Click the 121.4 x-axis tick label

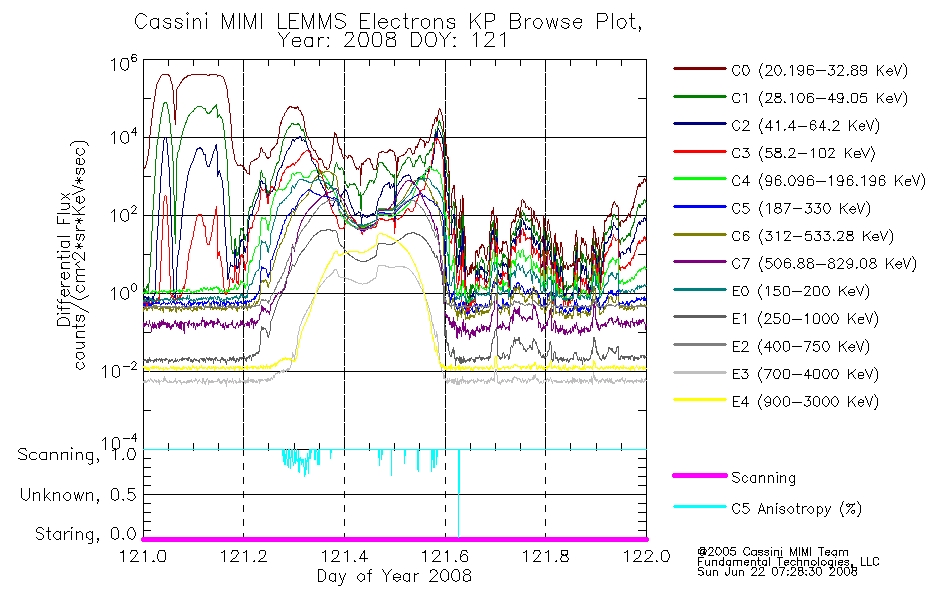(344, 556)
